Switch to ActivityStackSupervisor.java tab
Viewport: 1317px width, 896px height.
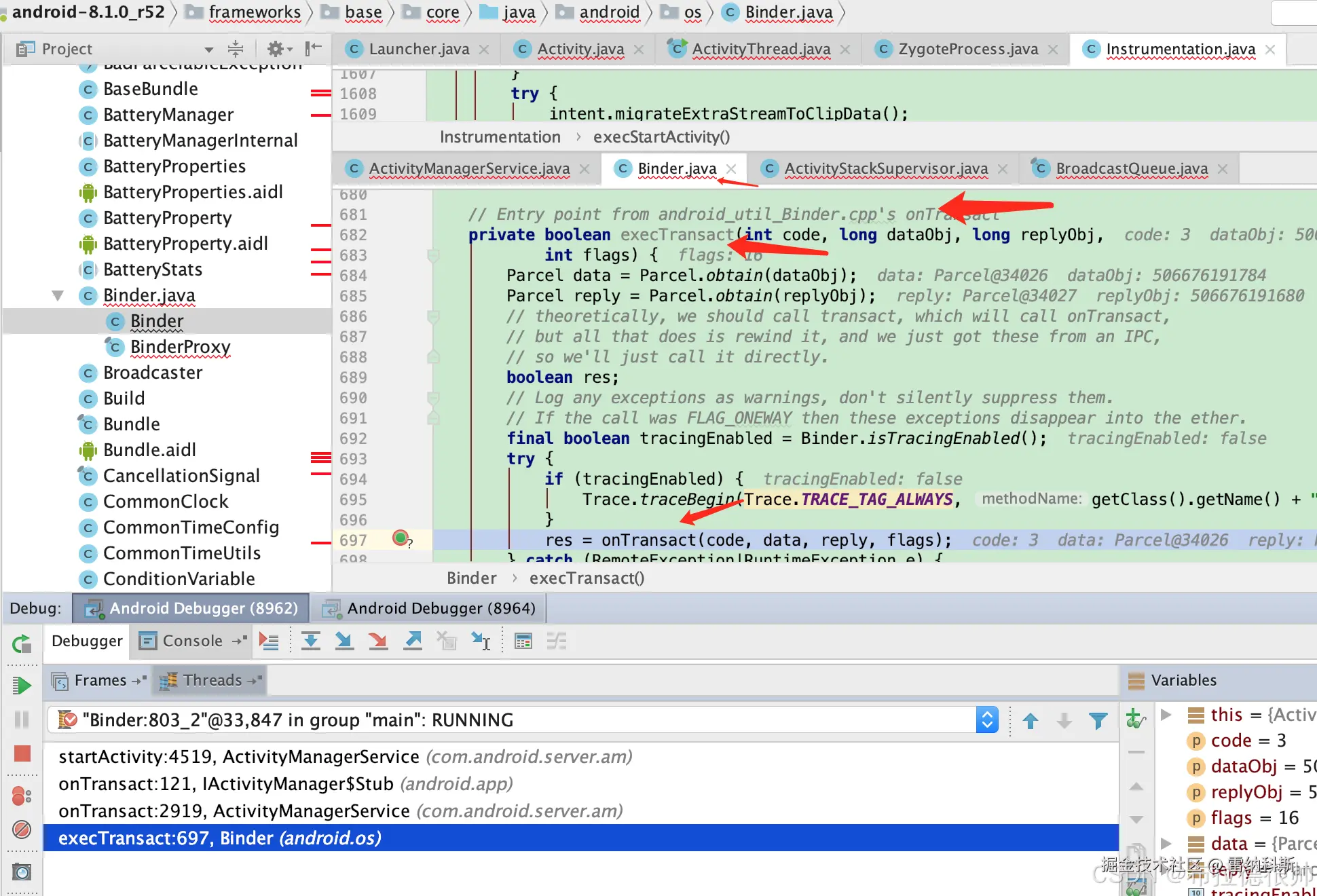click(x=885, y=168)
